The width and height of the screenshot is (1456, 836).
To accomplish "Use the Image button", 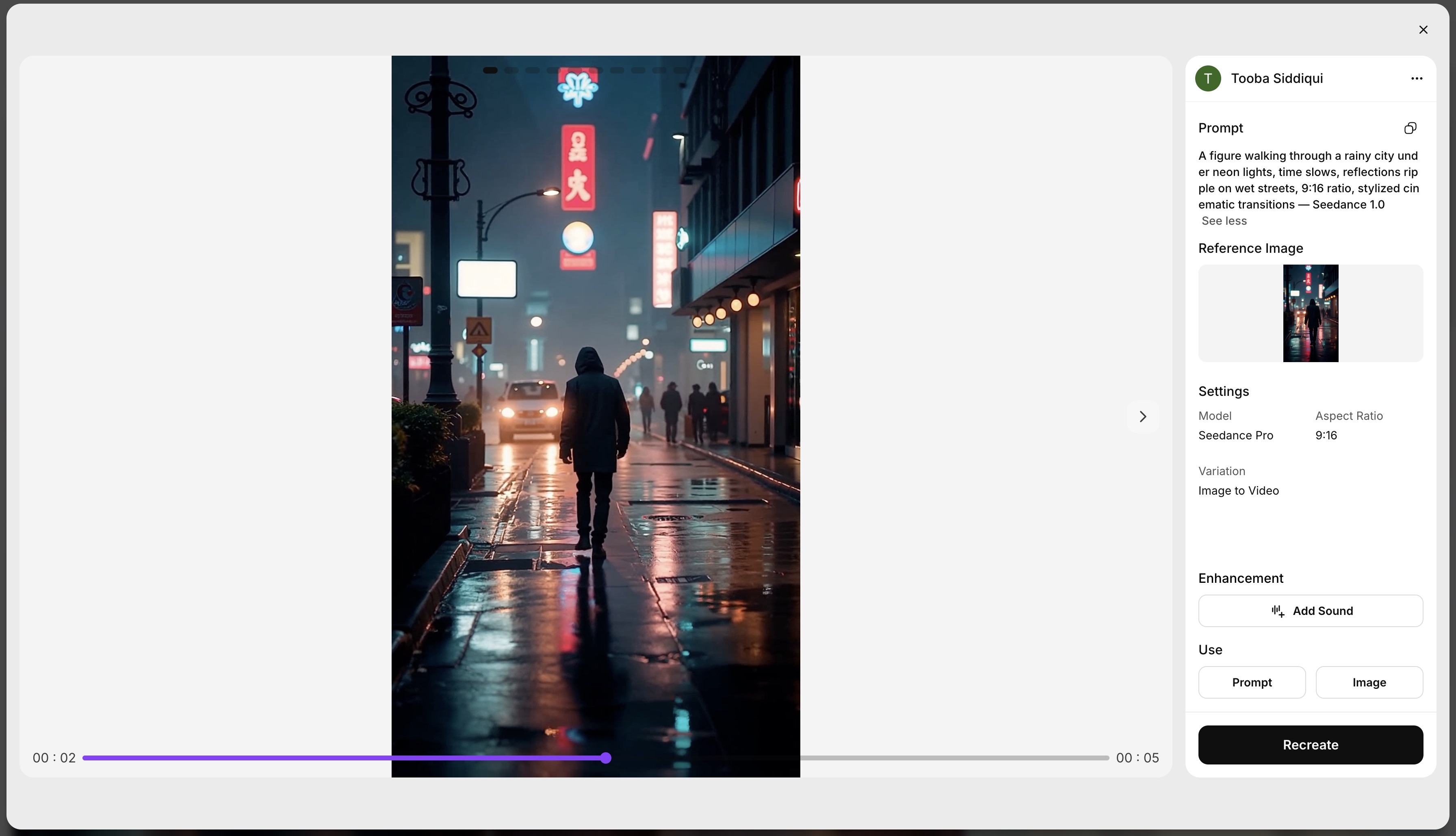I will click(x=1369, y=682).
